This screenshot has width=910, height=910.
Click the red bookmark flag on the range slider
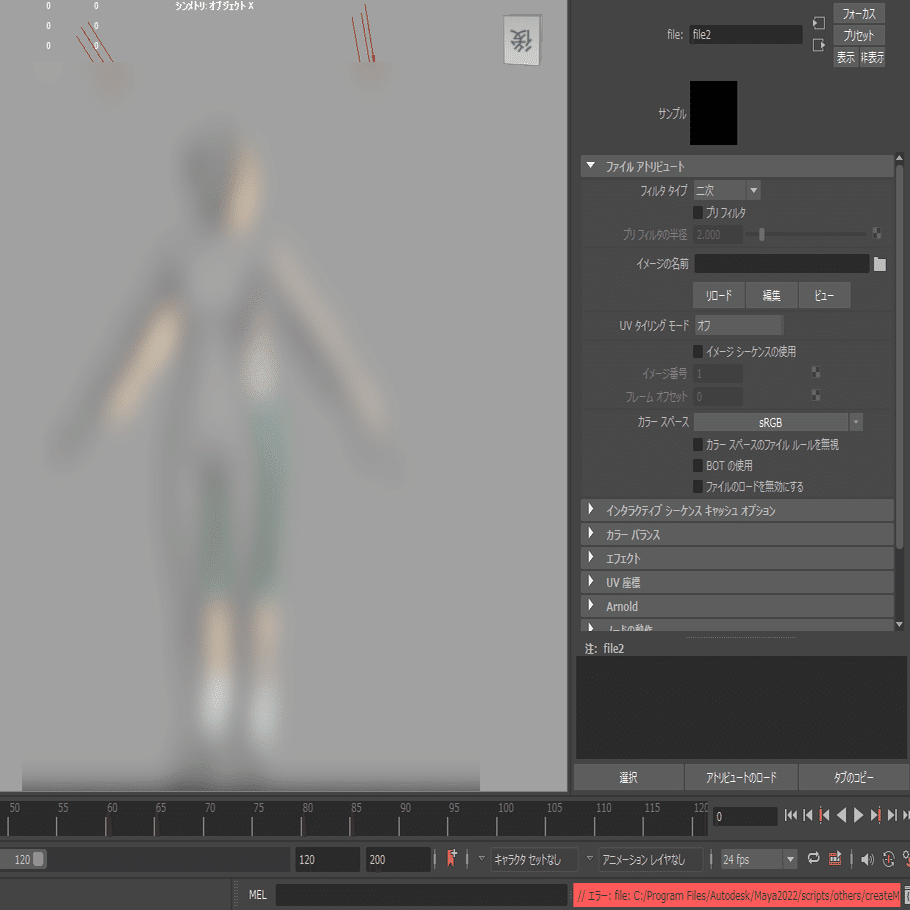(452, 858)
